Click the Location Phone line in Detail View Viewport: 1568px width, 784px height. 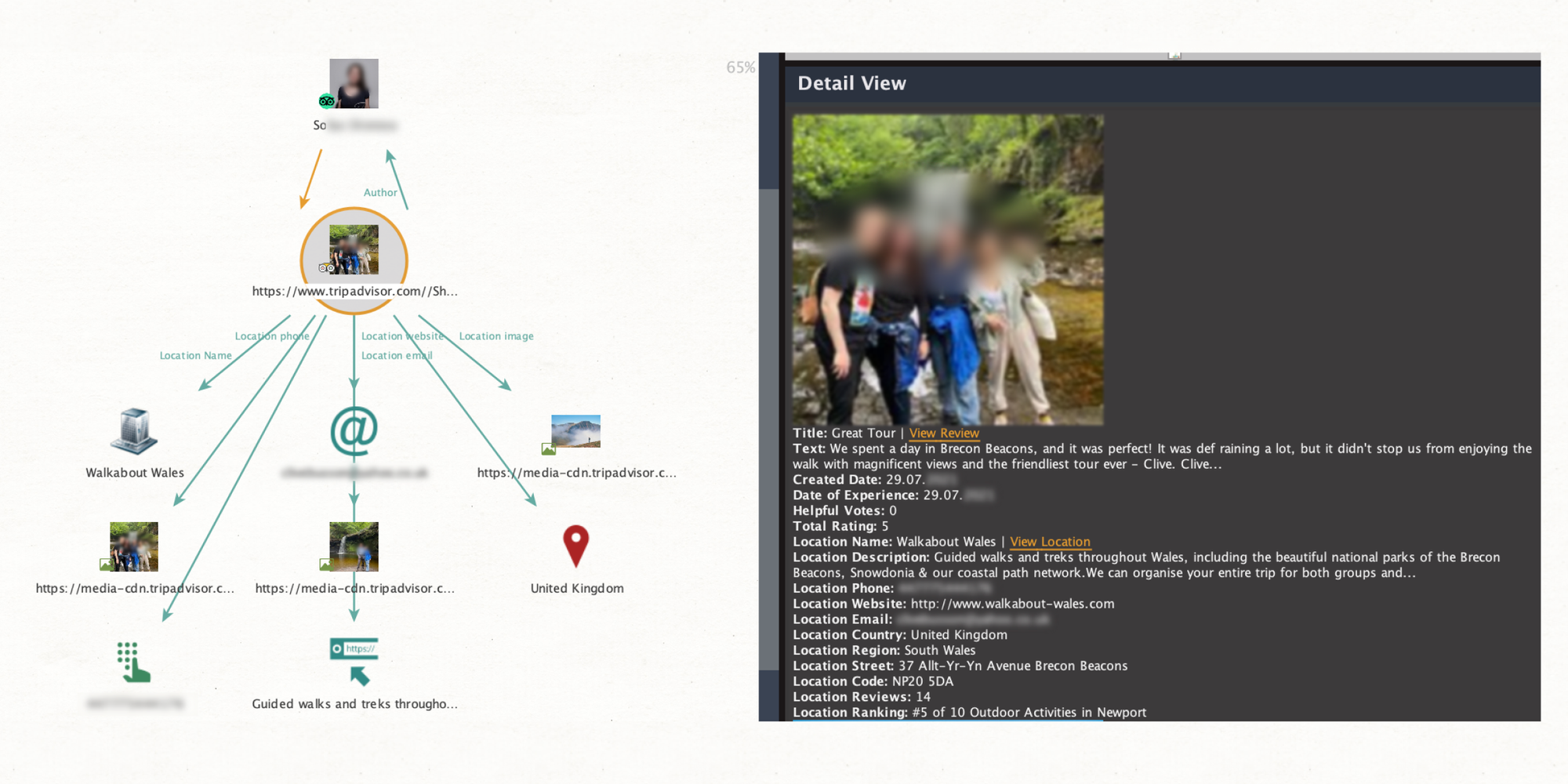[892, 588]
